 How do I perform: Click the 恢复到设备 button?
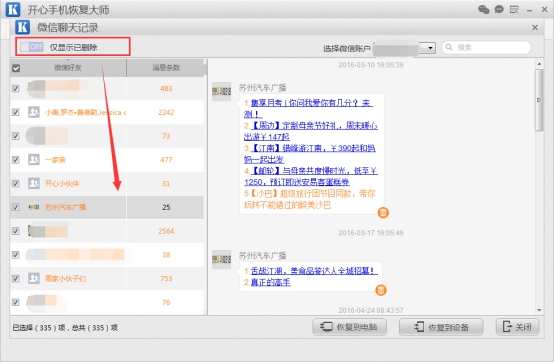point(441,327)
